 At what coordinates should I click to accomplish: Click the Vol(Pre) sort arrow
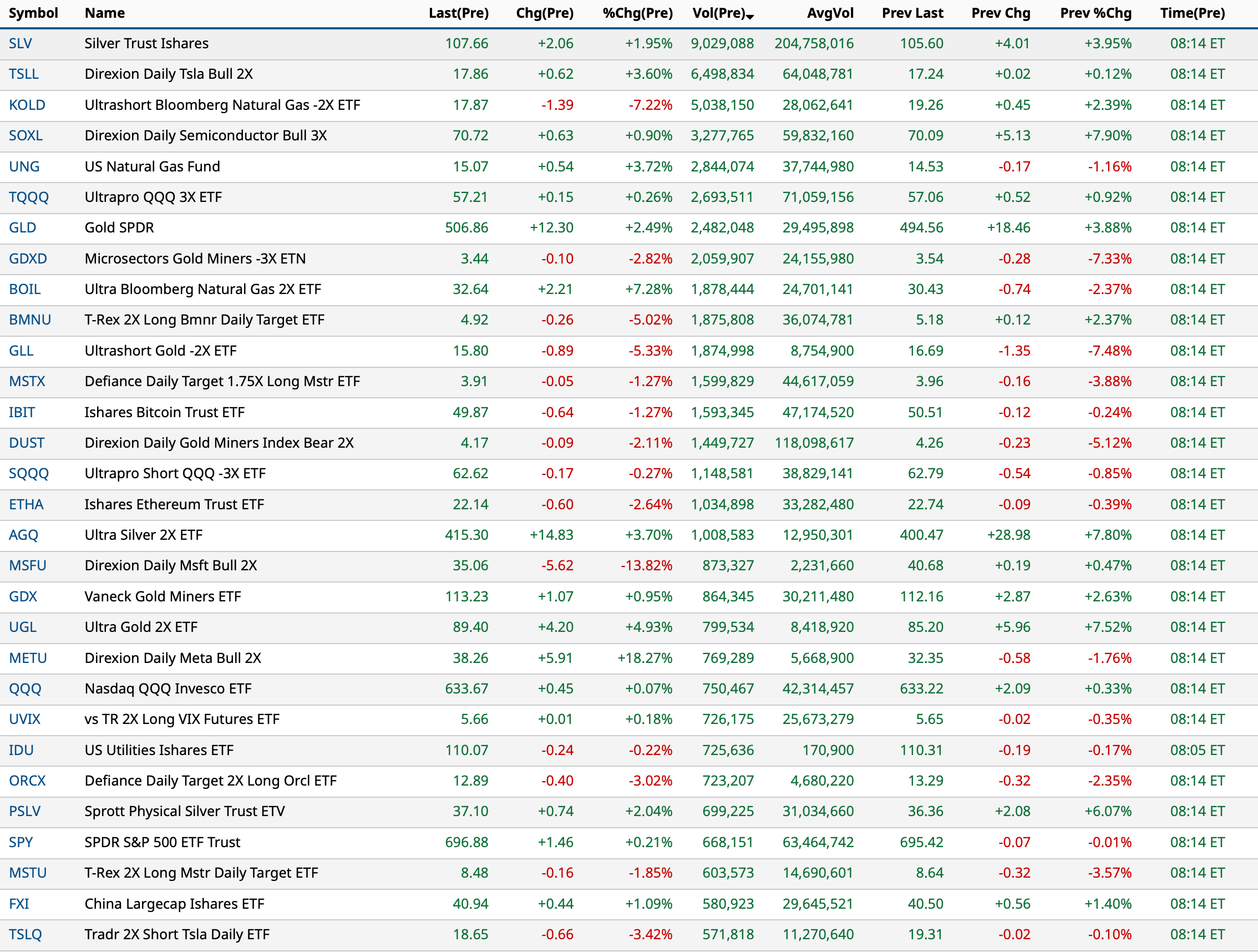click(x=750, y=16)
